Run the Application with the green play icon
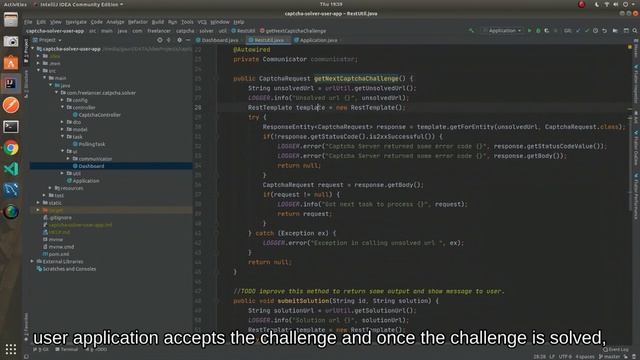 tap(529, 31)
